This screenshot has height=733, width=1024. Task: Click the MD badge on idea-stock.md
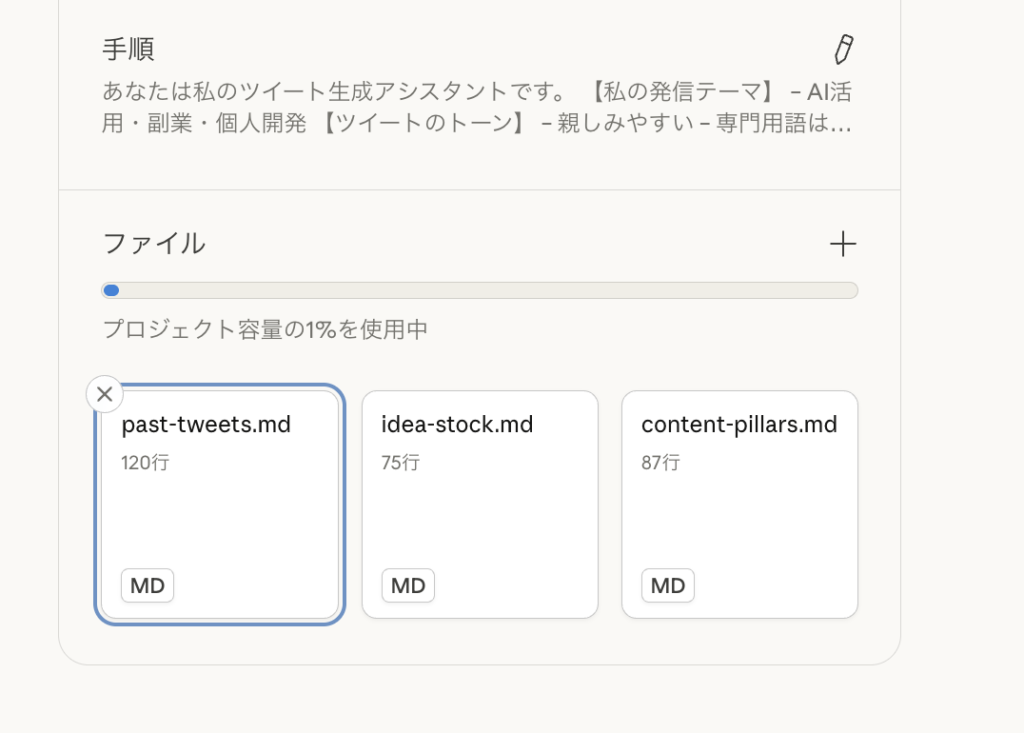point(407,585)
